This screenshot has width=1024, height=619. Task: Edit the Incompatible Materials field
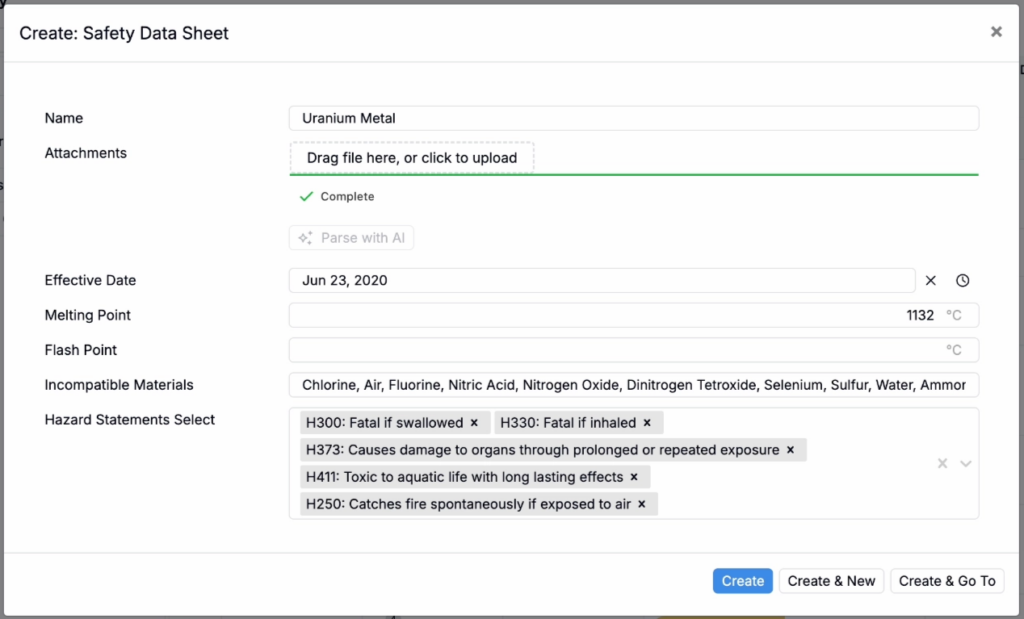pyautogui.click(x=633, y=385)
